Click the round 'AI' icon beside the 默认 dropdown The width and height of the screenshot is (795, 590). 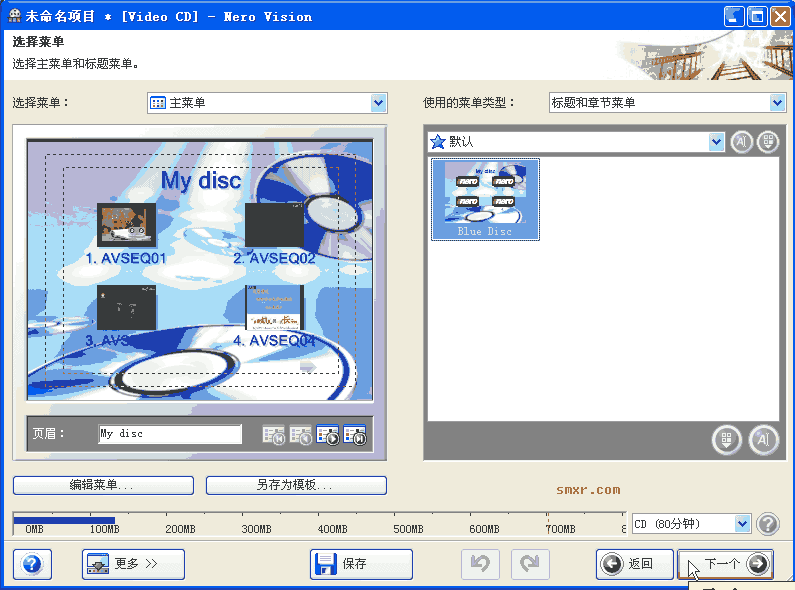[742, 142]
